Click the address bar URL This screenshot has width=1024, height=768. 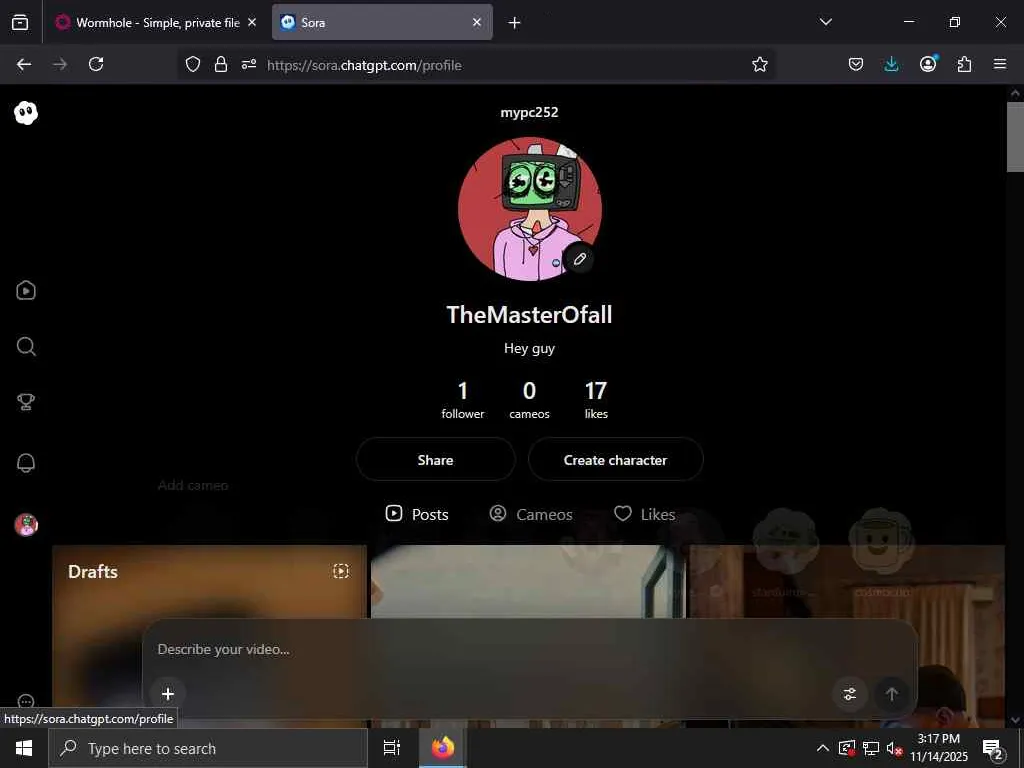(x=364, y=65)
